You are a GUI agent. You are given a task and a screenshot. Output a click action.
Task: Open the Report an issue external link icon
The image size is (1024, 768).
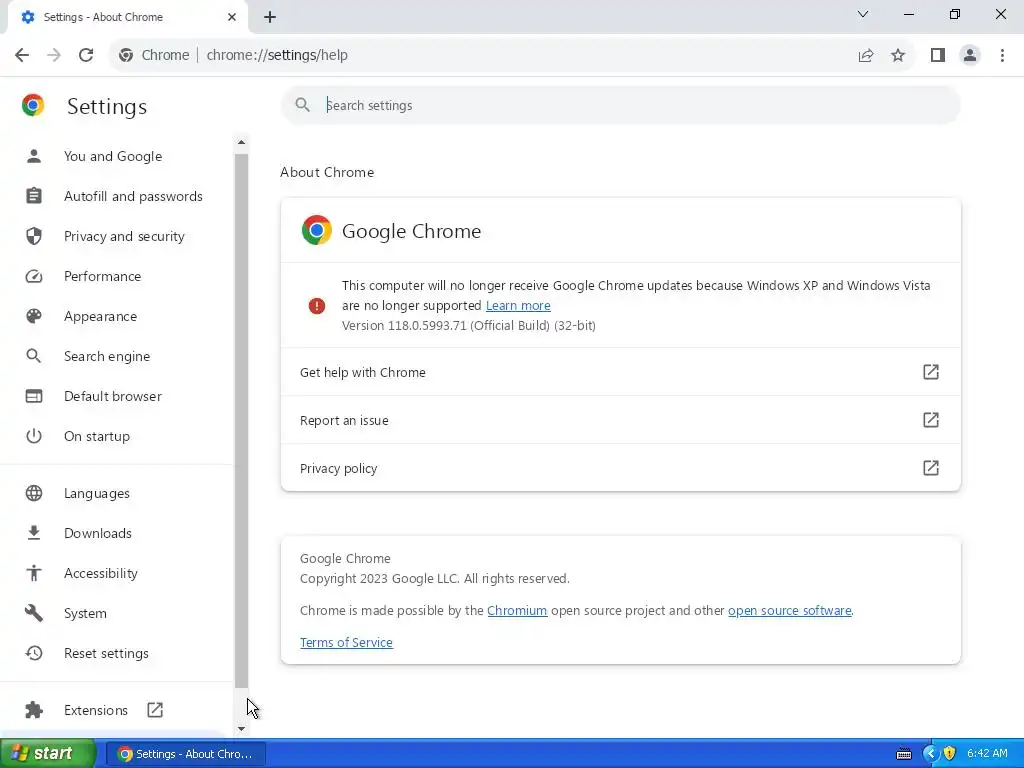[x=931, y=419]
